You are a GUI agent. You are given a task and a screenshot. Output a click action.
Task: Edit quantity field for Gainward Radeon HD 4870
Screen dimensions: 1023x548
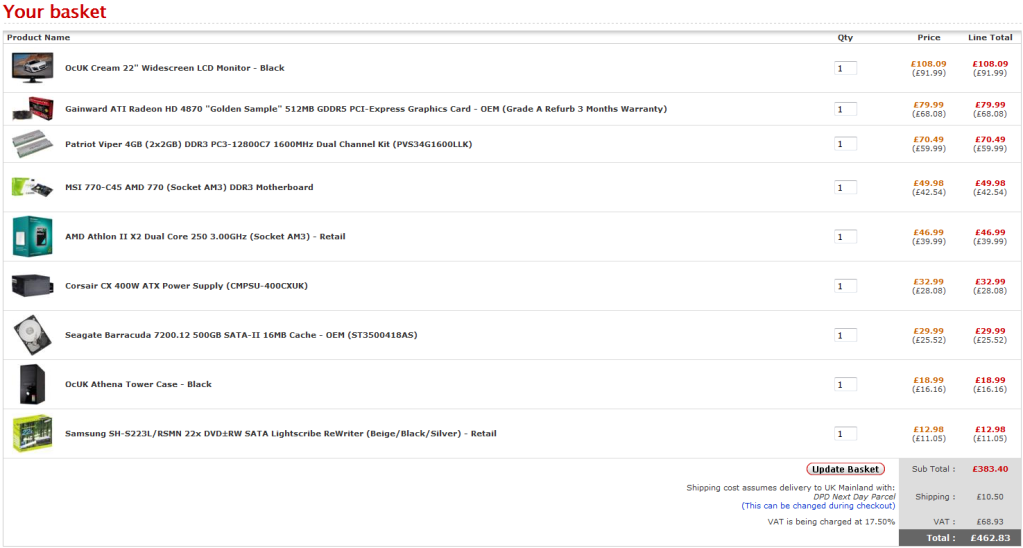(846, 109)
